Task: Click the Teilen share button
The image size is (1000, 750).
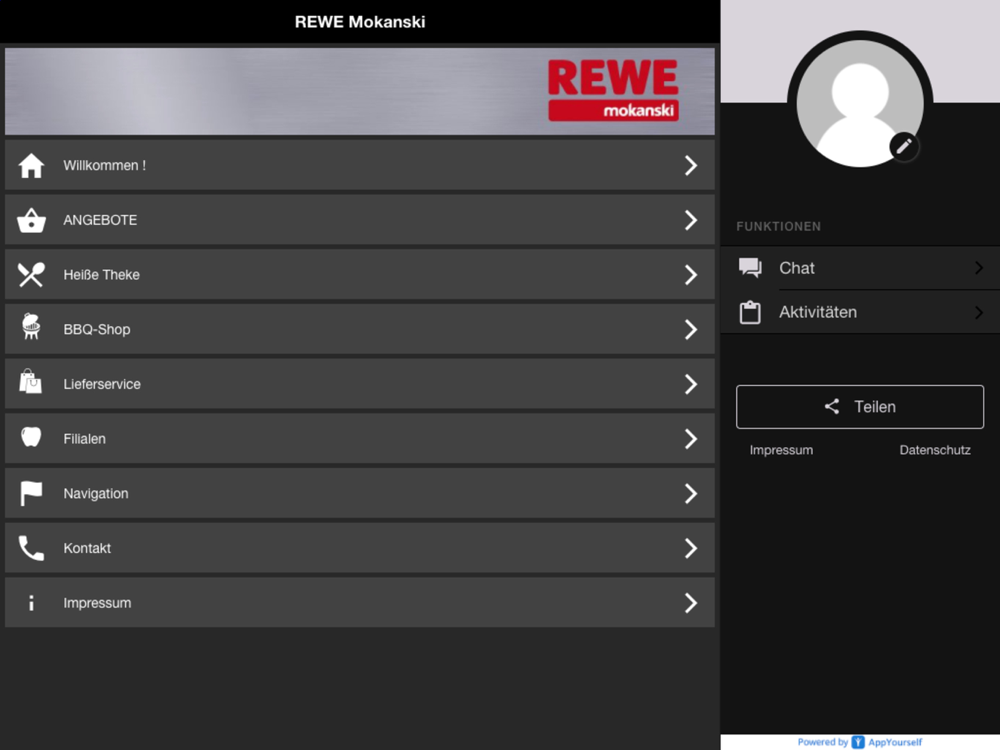Action: pos(860,407)
